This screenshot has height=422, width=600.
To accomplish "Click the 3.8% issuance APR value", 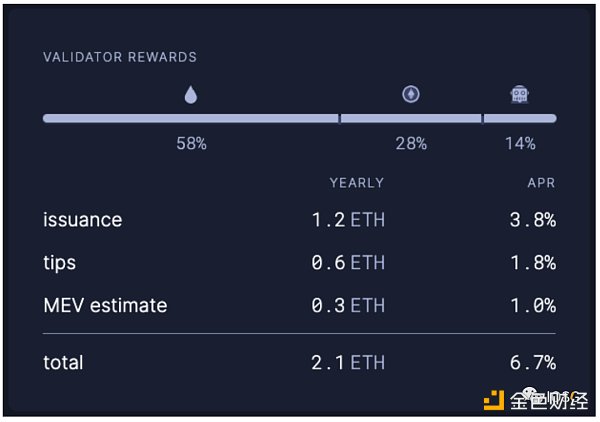I will pos(532,220).
